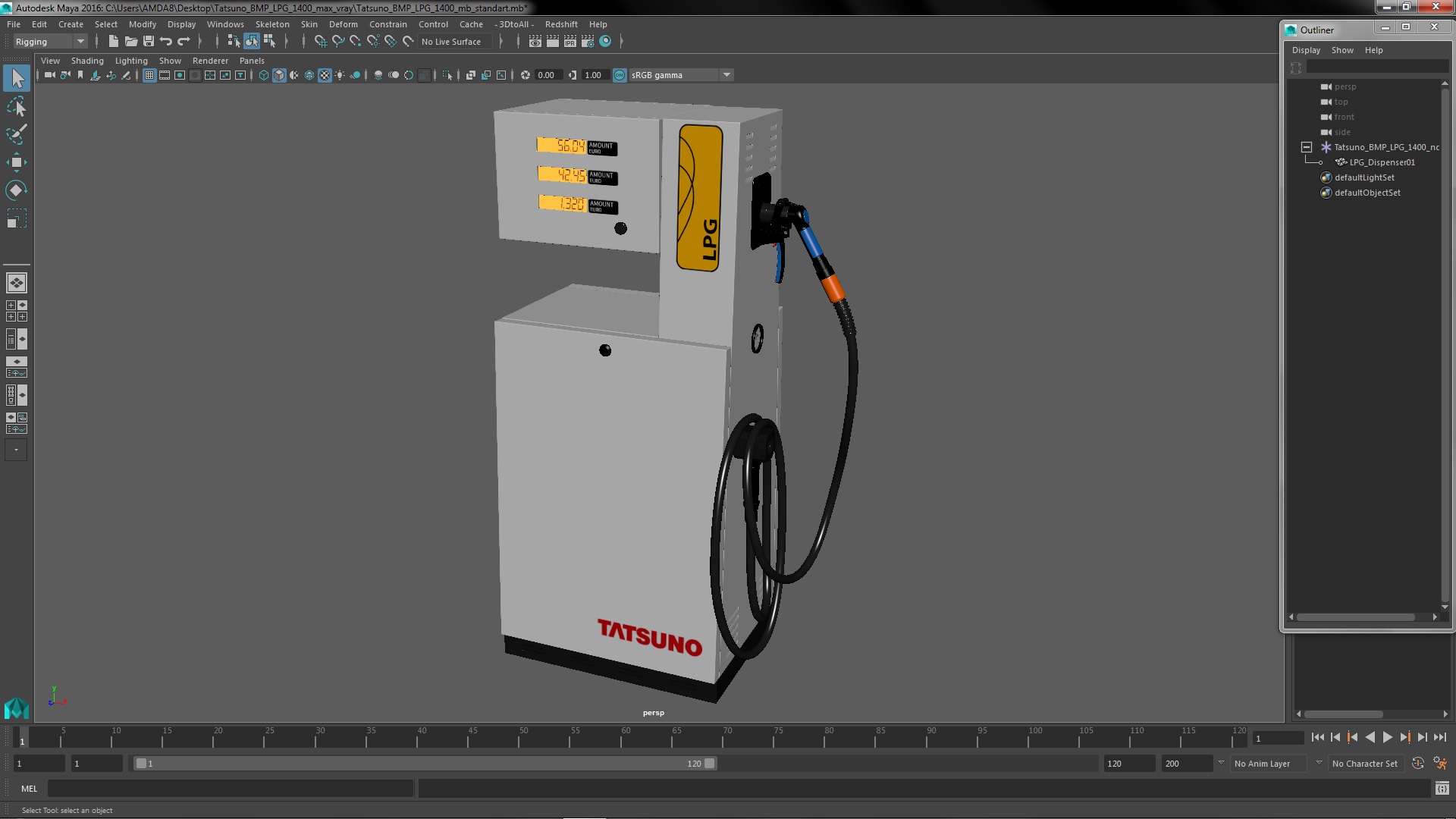
Task: Toggle the sRGB gamma view transform button
Action: 620,75
